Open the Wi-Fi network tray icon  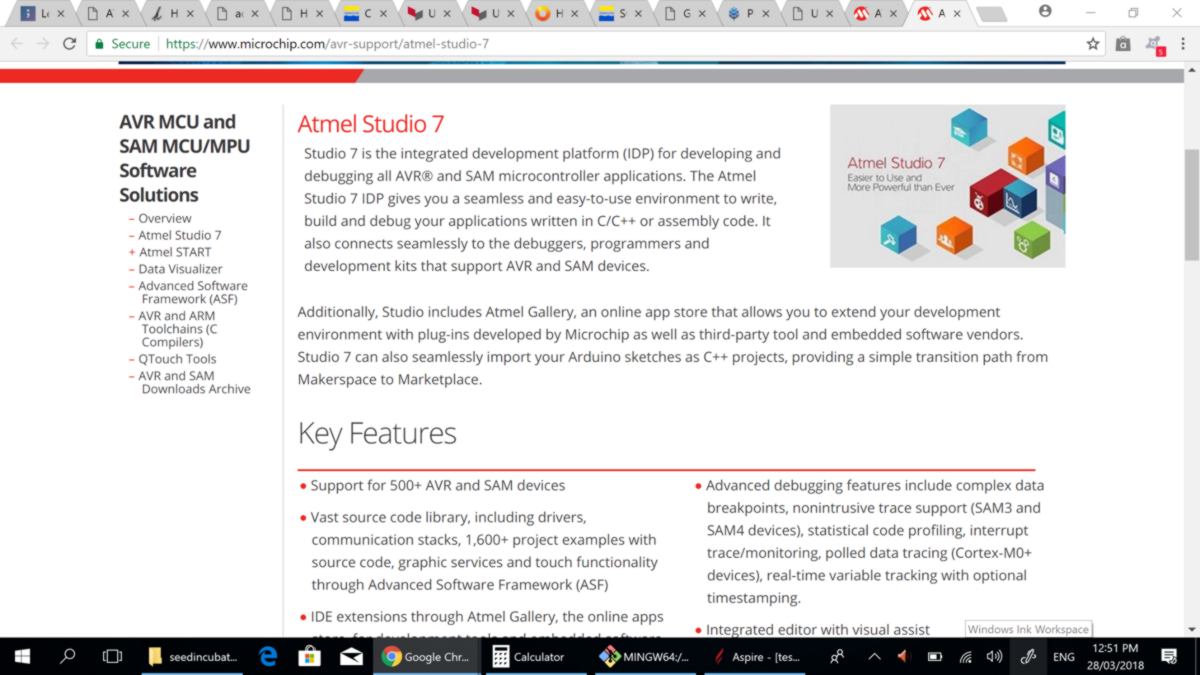click(x=965, y=657)
